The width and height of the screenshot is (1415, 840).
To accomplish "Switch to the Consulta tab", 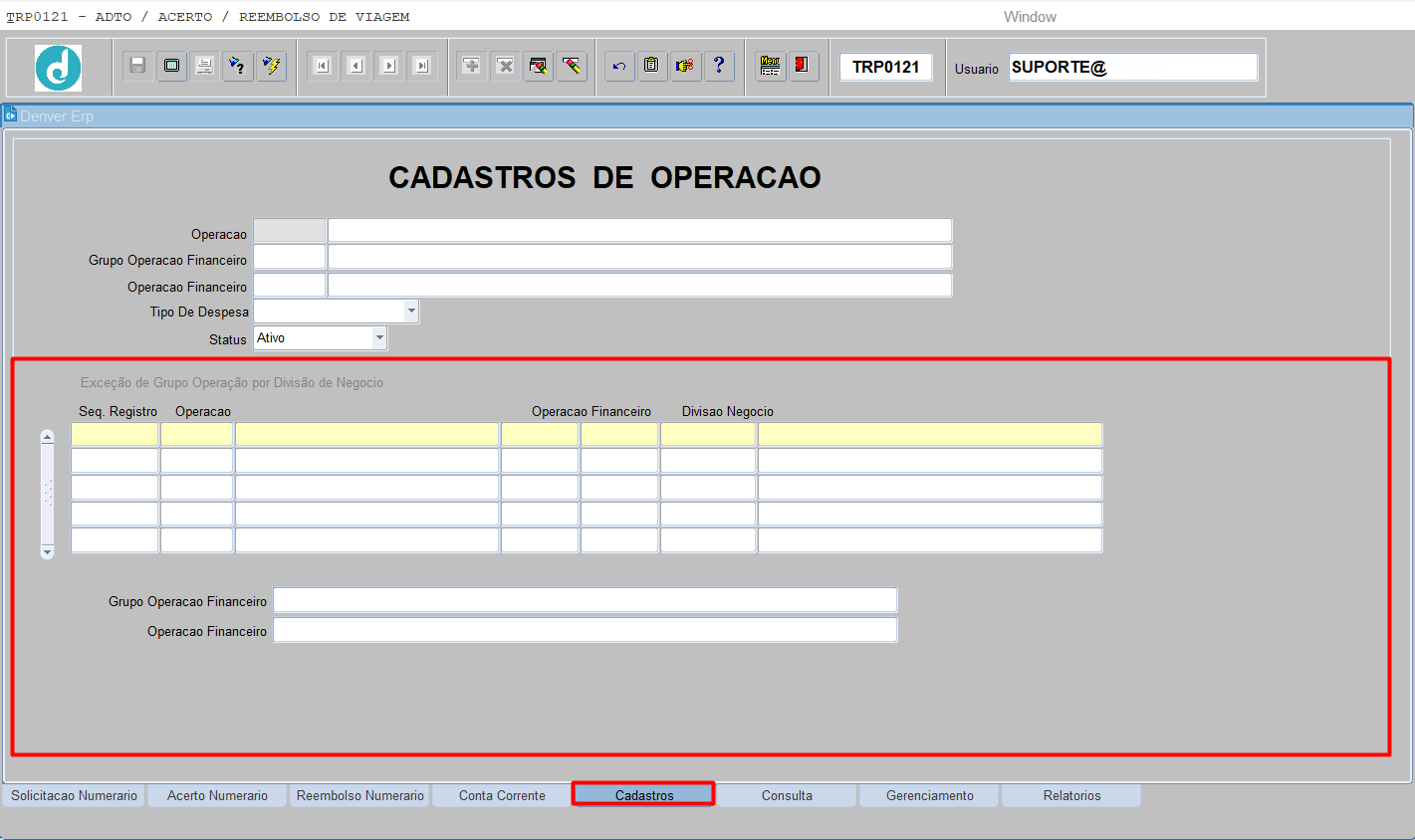I will tap(787, 795).
